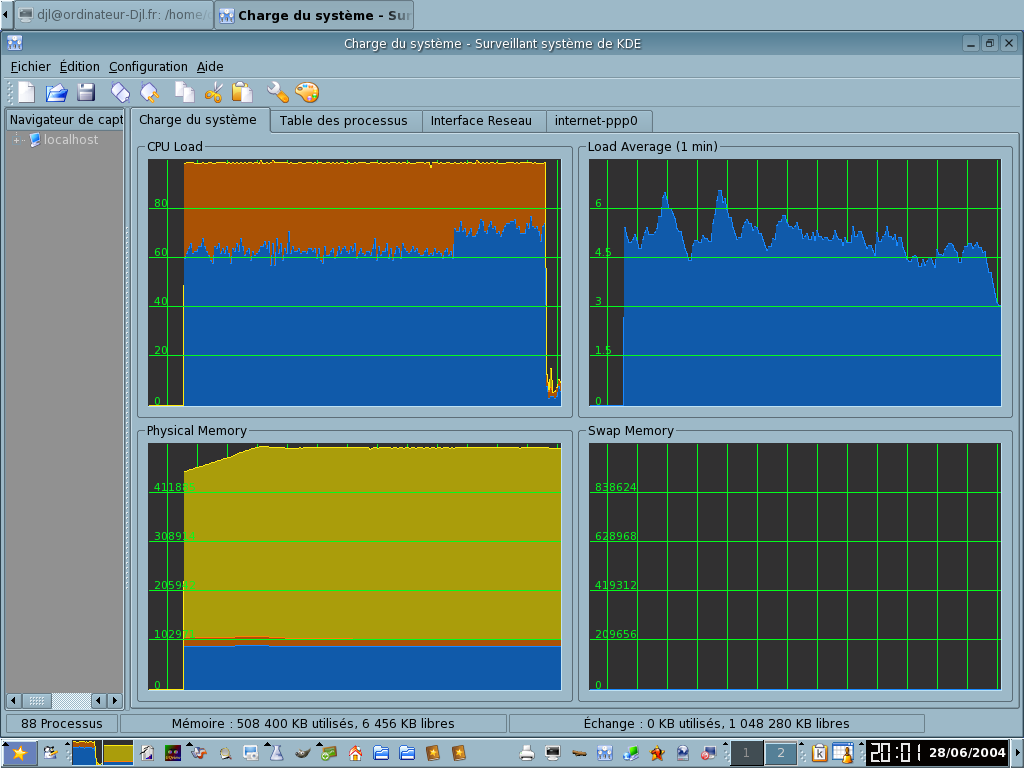Image resolution: width=1024 pixels, height=768 pixels.
Task: Click the sensor browser horizontal scrollbar right arrow
Action: pyautogui.click(x=115, y=701)
